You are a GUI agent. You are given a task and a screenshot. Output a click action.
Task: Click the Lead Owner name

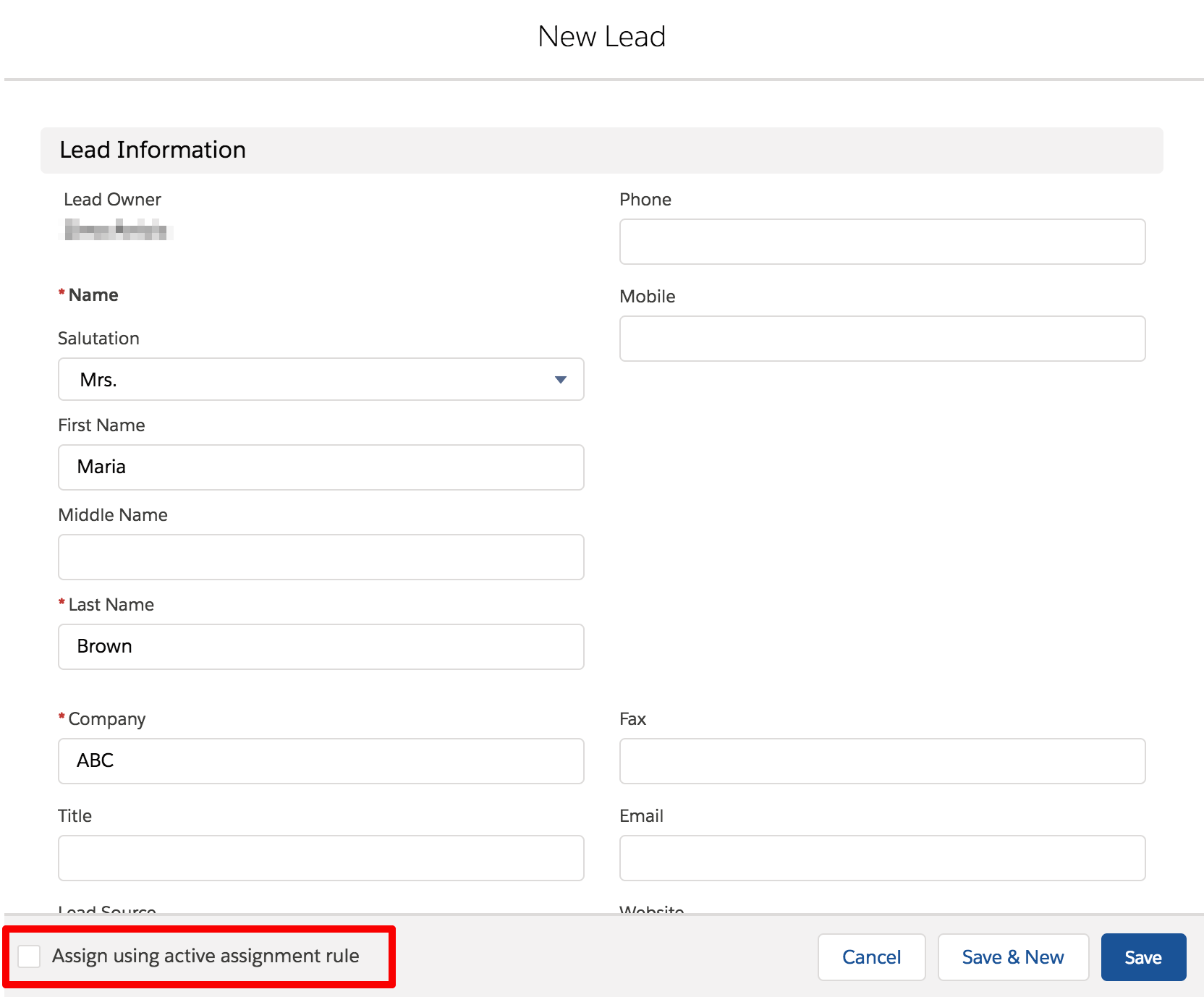116,232
